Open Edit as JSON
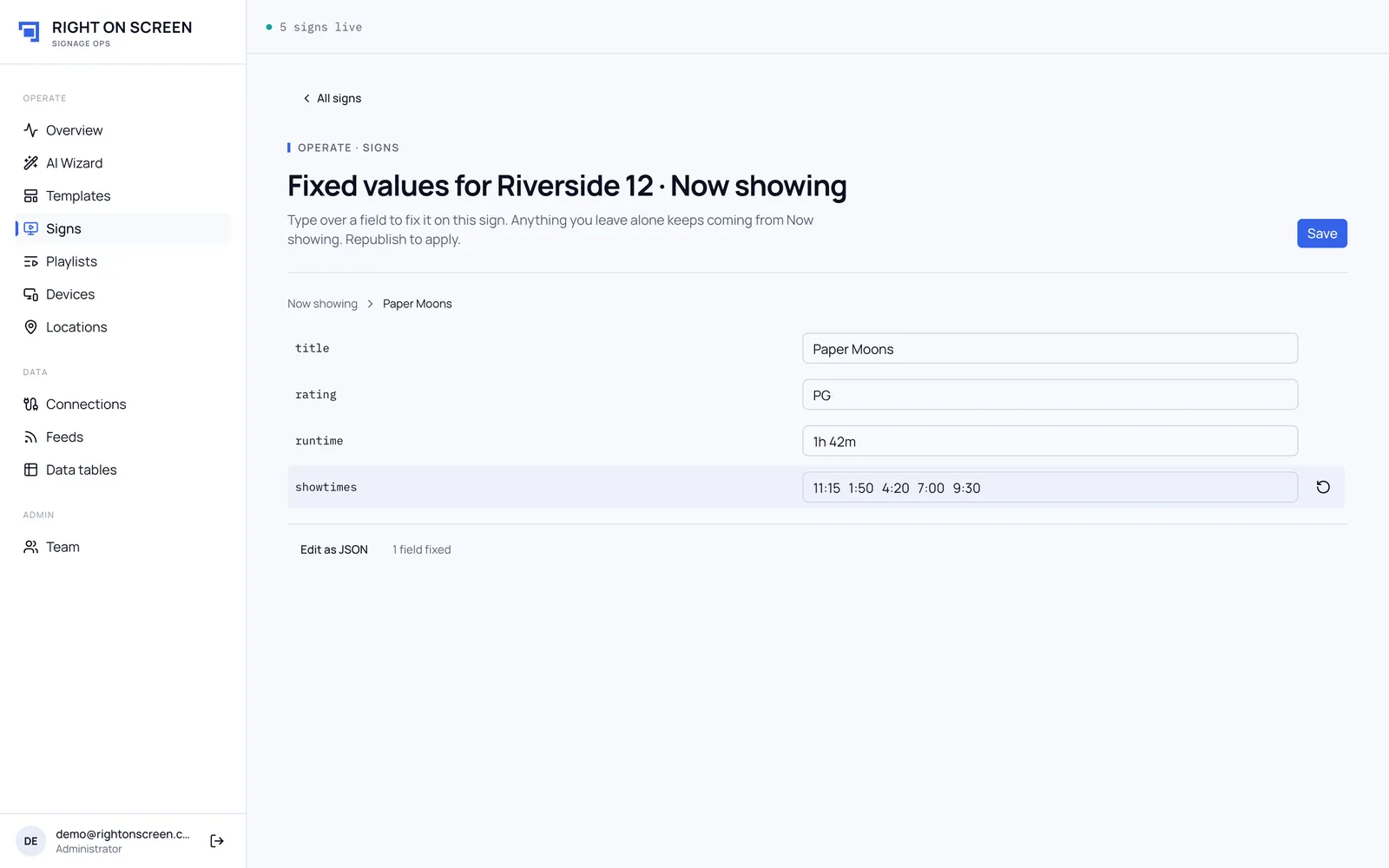 334,549
